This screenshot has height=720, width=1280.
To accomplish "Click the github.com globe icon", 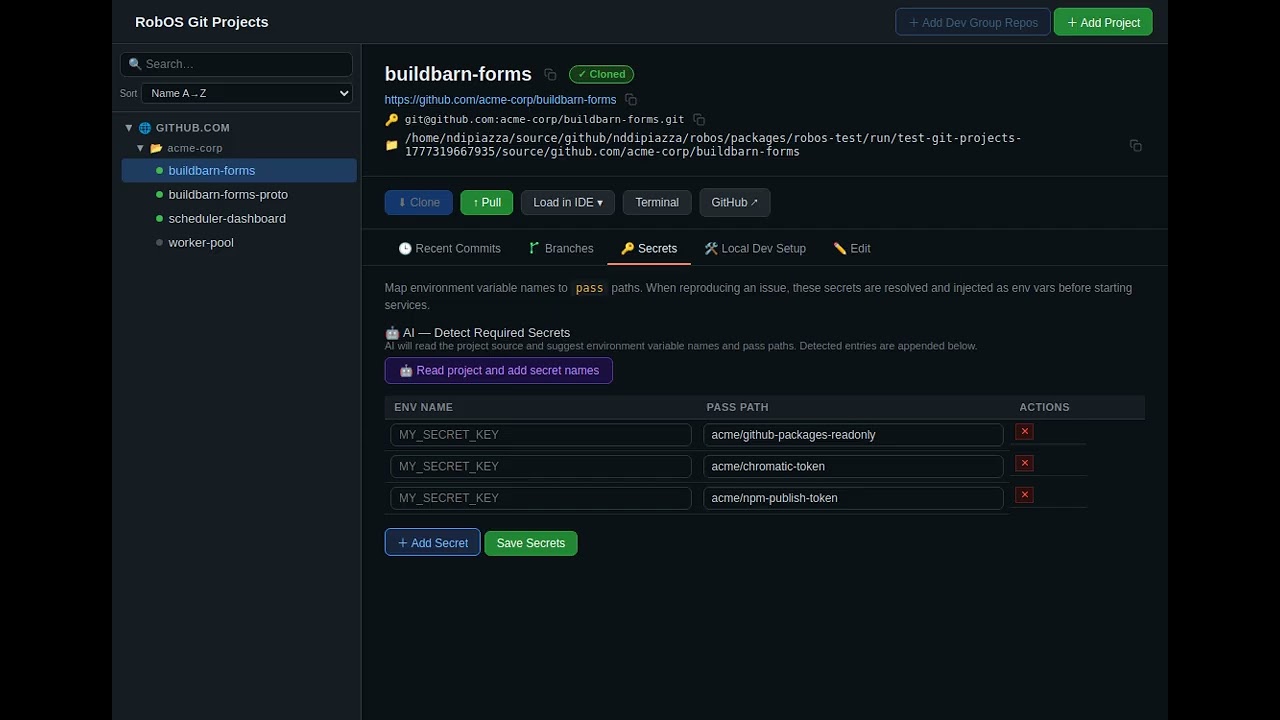I will point(145,128).
